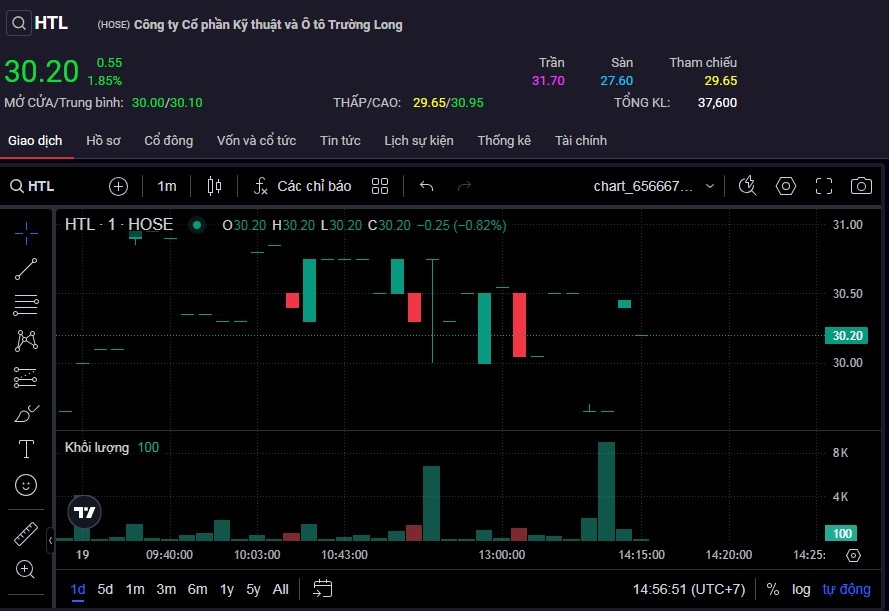This screenshot has height=611, width=889.
Task: Toggle log scale mode
Action: 801,589
